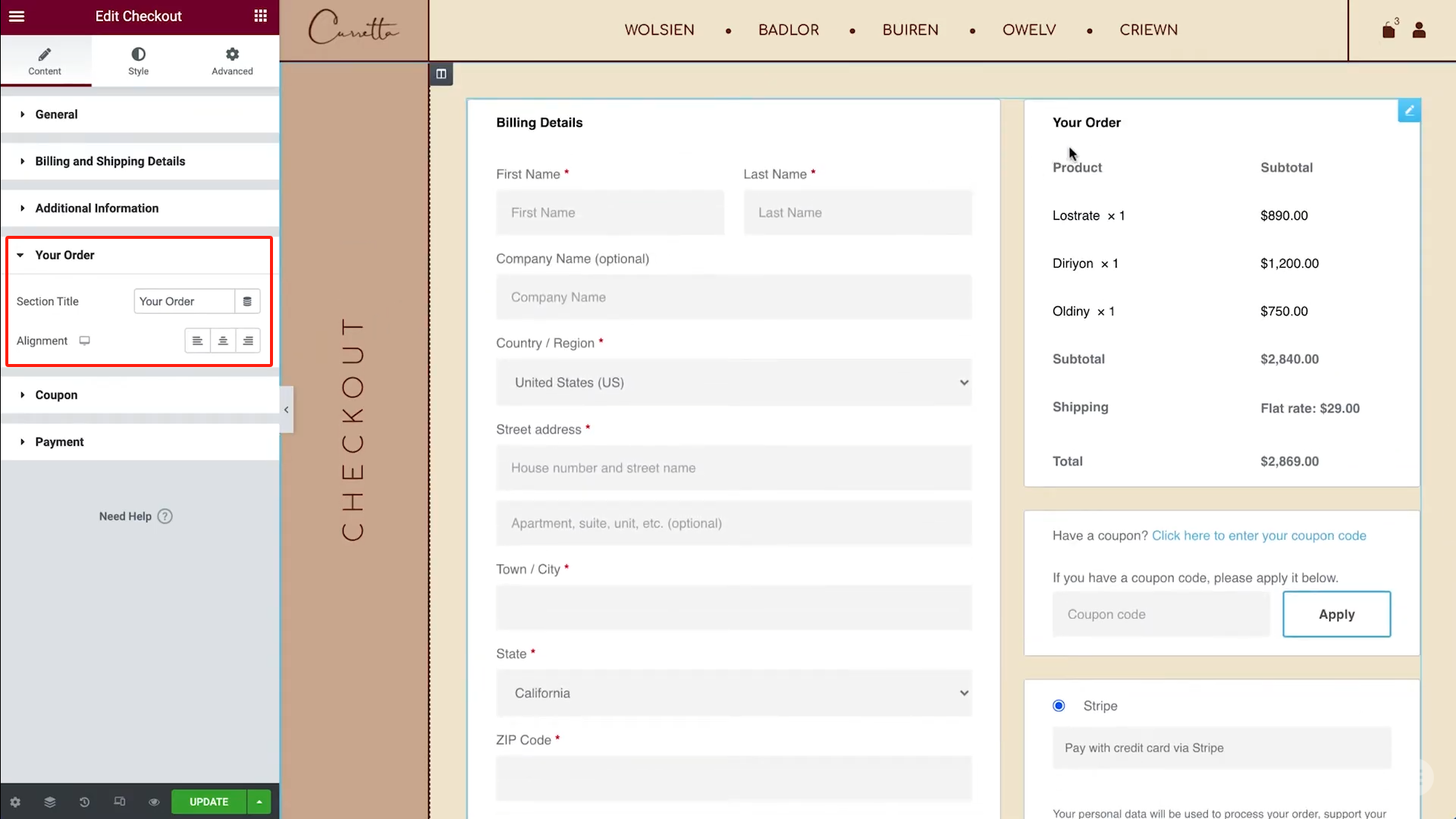Set alignment to left
Screen dimensions: 1456x819
[197, 340]
